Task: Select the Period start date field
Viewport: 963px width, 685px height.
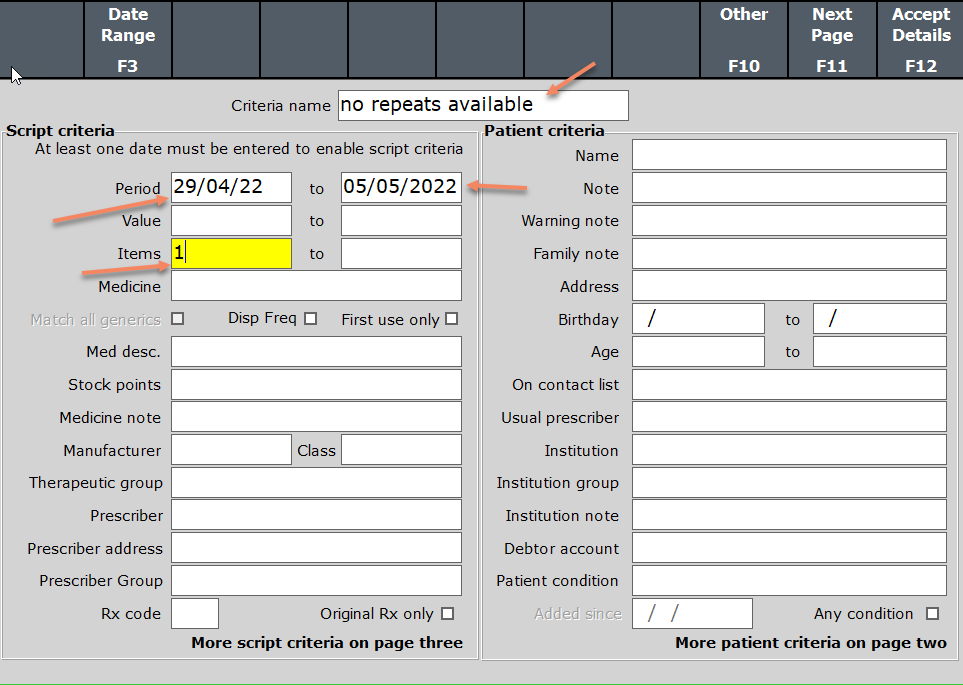Action: pyautogui.click(x=231, y=188)
